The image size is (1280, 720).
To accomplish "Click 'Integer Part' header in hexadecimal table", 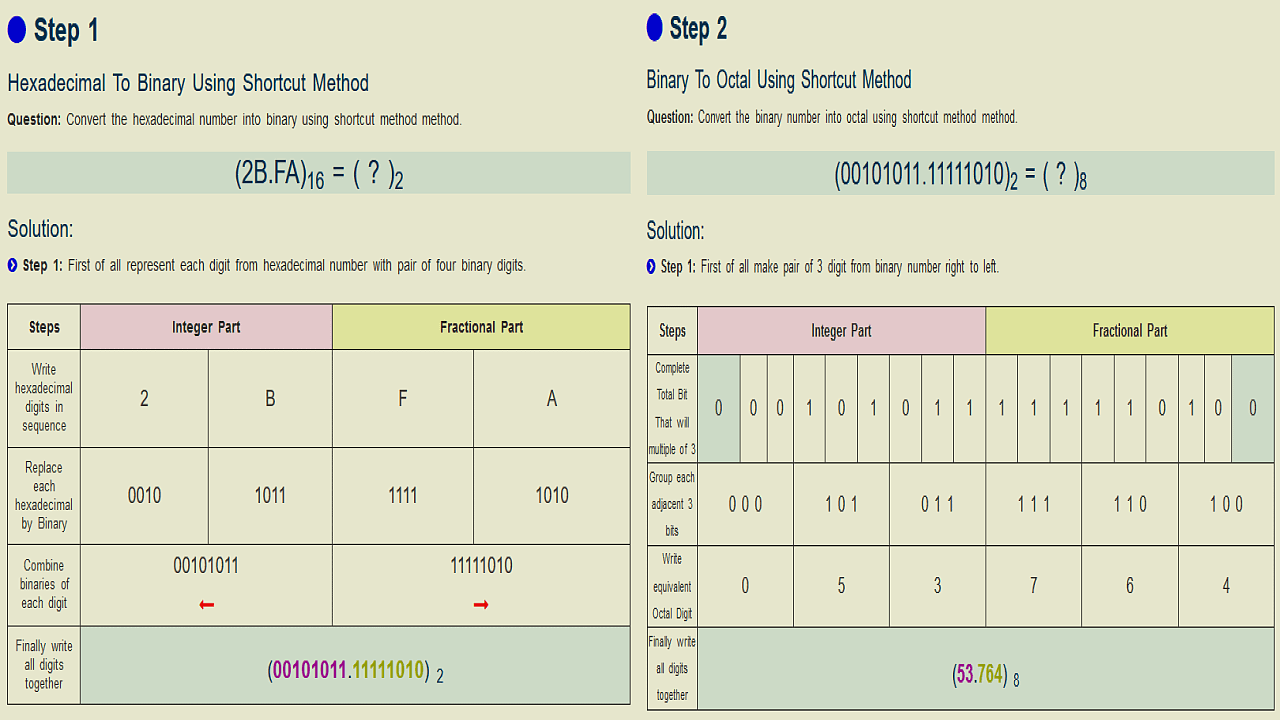I will click(x=206, y=327).
